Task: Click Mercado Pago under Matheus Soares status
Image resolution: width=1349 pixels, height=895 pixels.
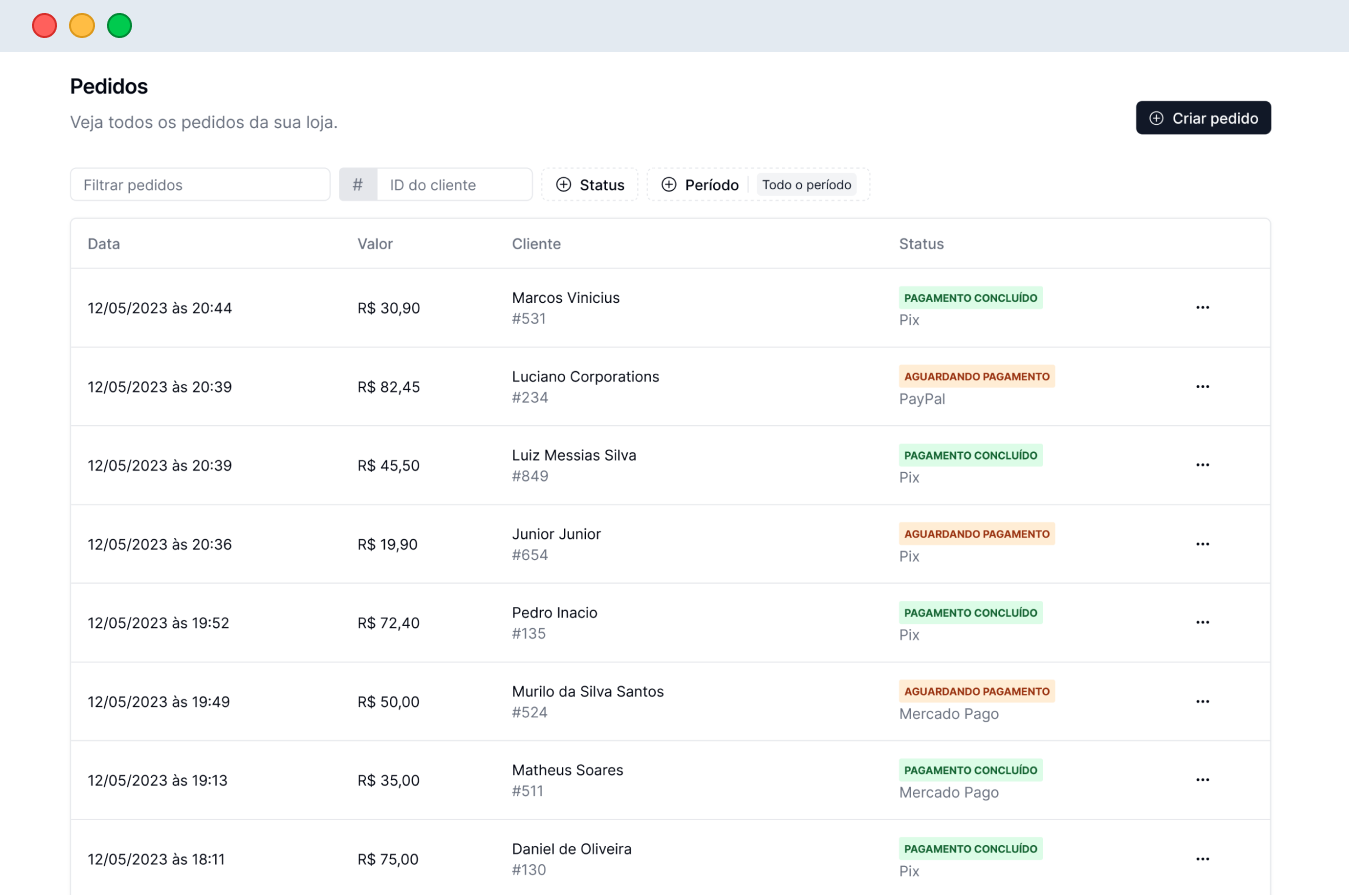Action: click(x=949, y=792)
